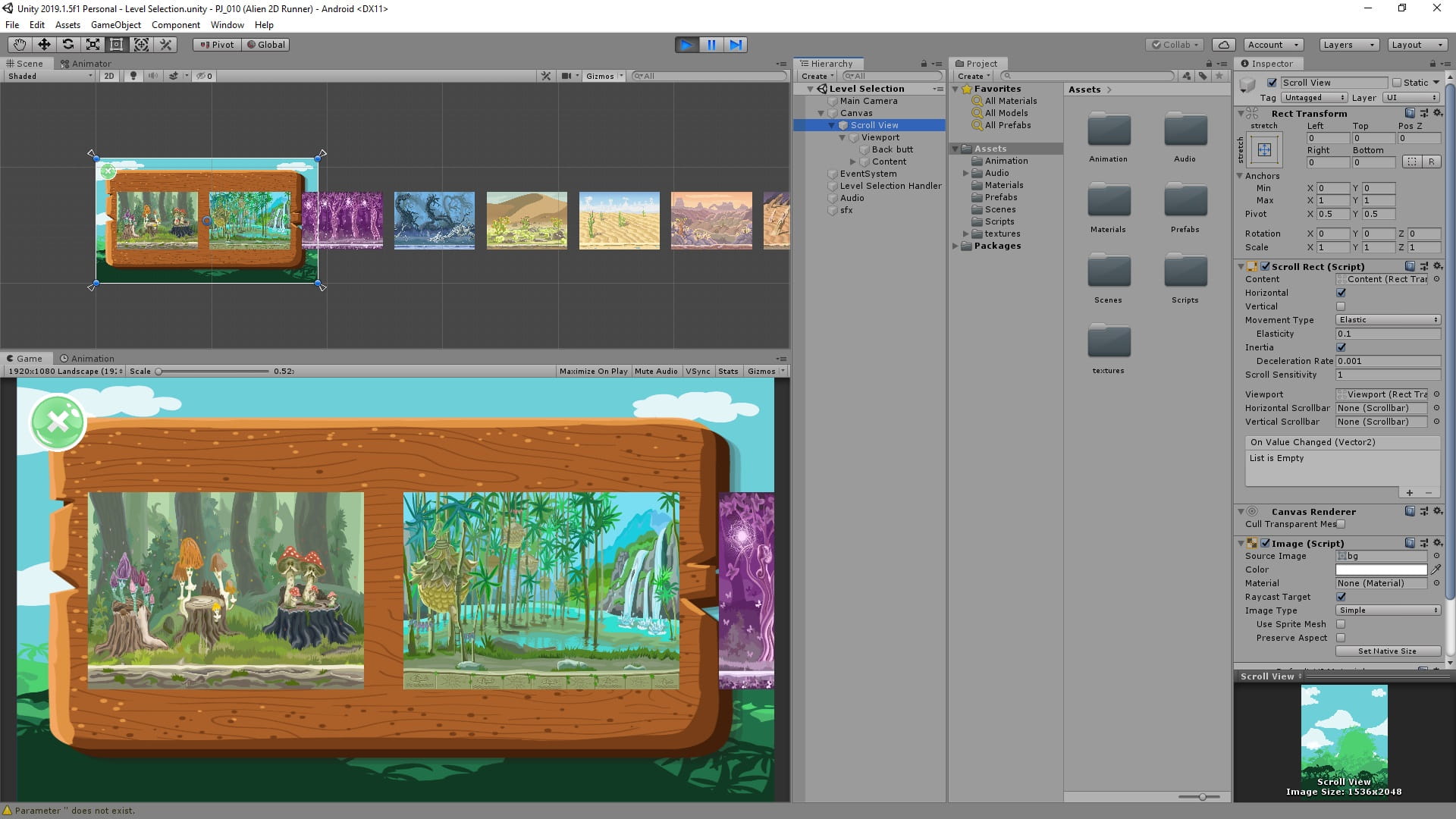Toggle the Raycast Target checkbox
The width and height of the screenshot is (1456, 819).
(1341, 597)
